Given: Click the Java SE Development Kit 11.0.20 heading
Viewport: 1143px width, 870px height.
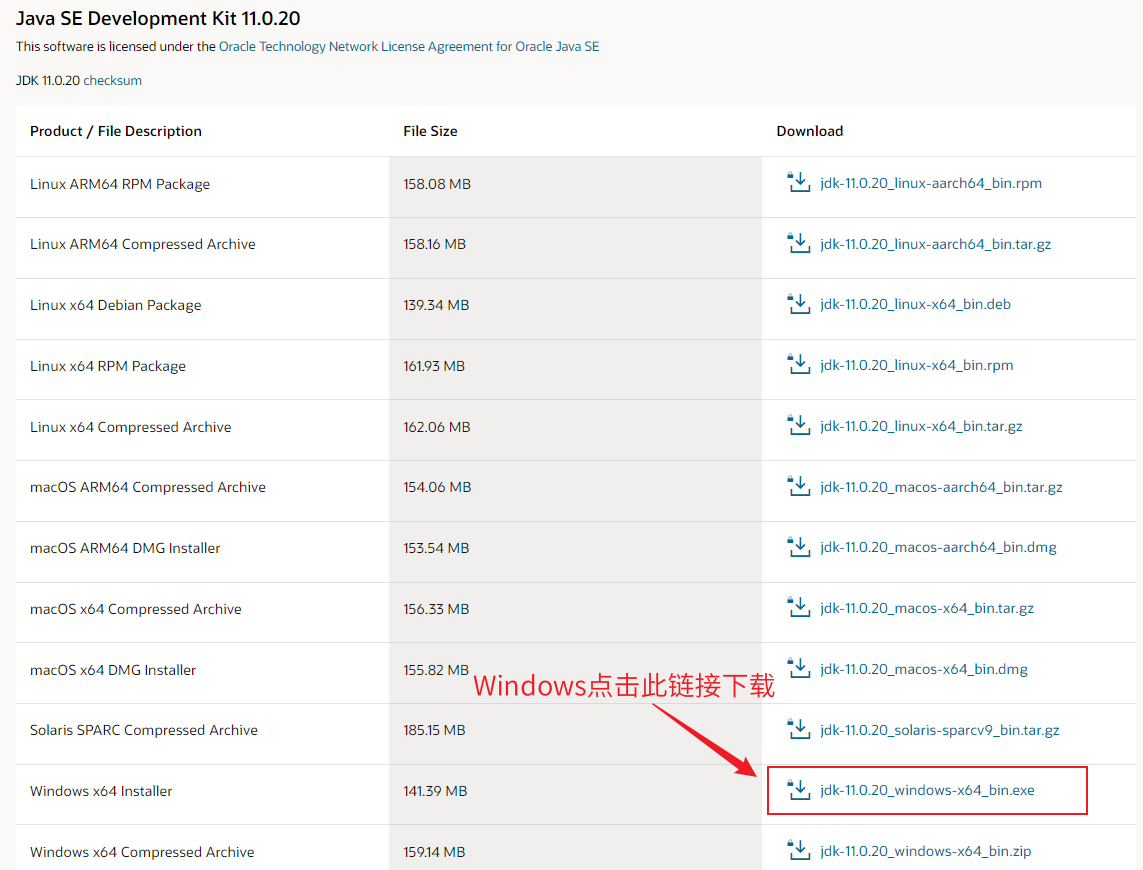Looking at the screenshot, I should (x=158, y=19).
